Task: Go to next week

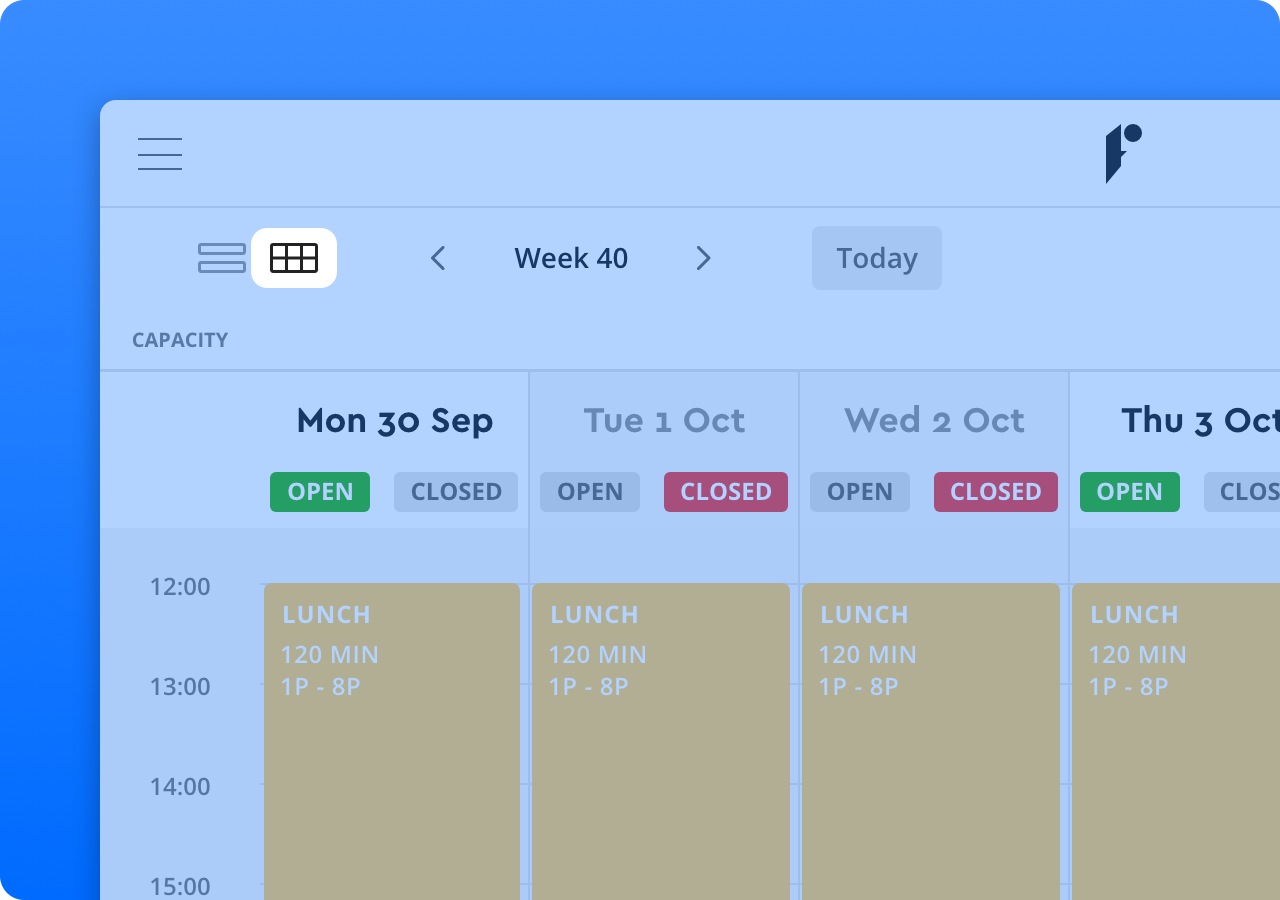Action: (703, 258)
